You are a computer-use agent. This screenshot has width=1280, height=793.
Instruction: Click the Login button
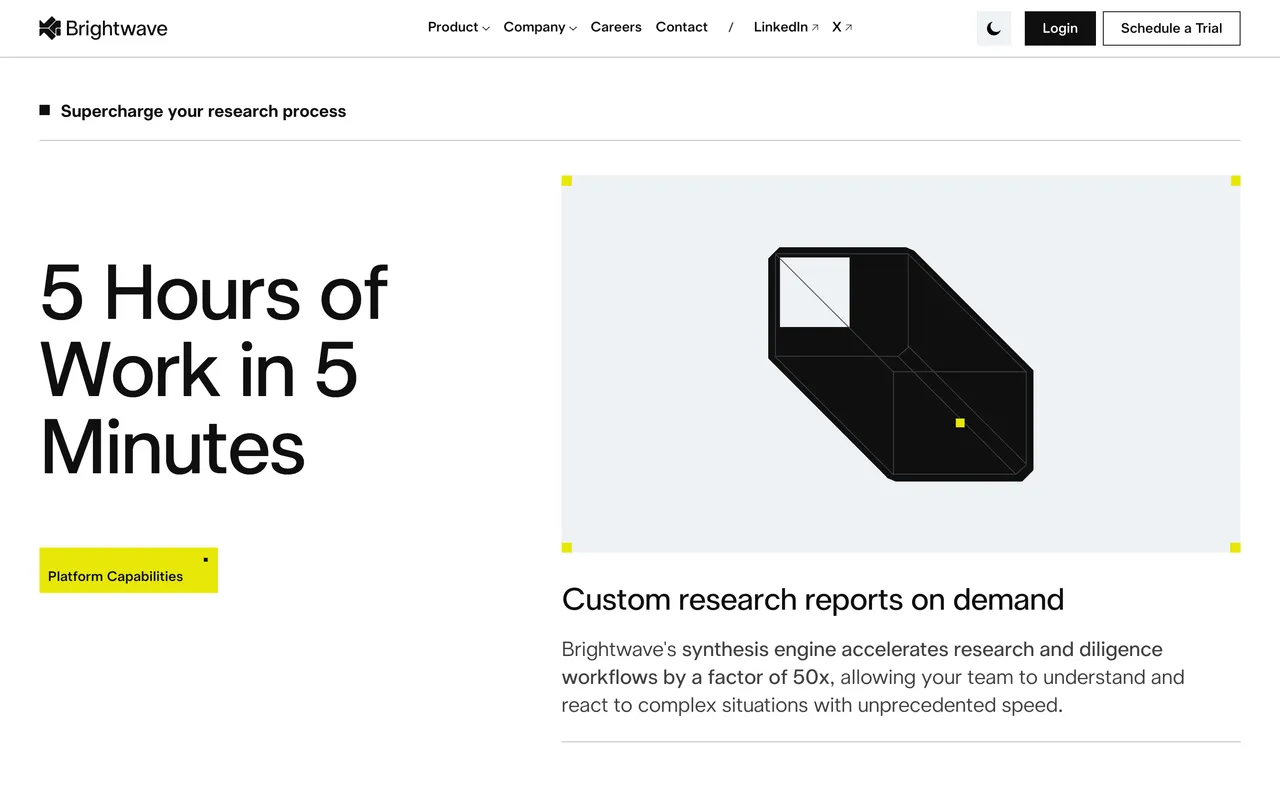[x=1059, y=28]
